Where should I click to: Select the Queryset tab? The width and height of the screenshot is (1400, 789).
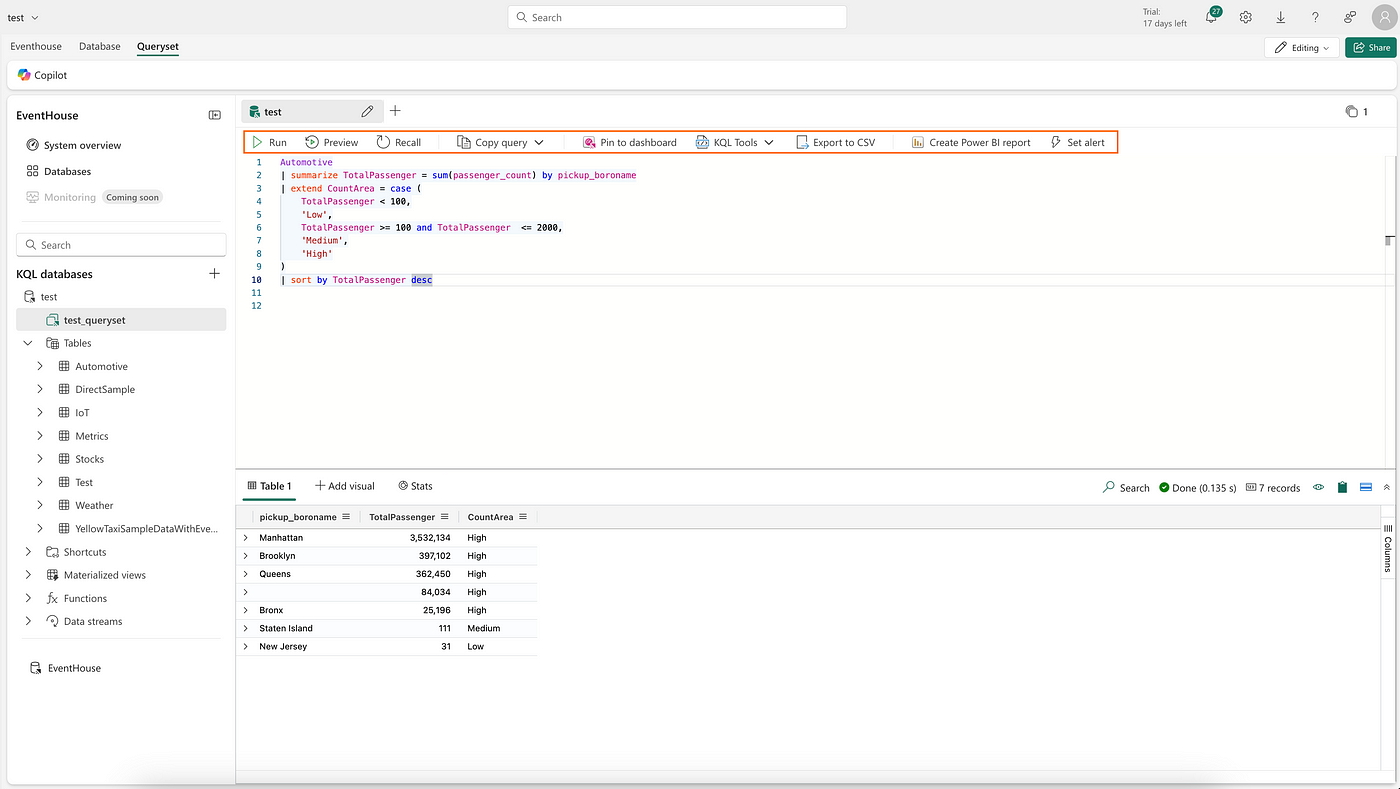click(x=158, y=46)
